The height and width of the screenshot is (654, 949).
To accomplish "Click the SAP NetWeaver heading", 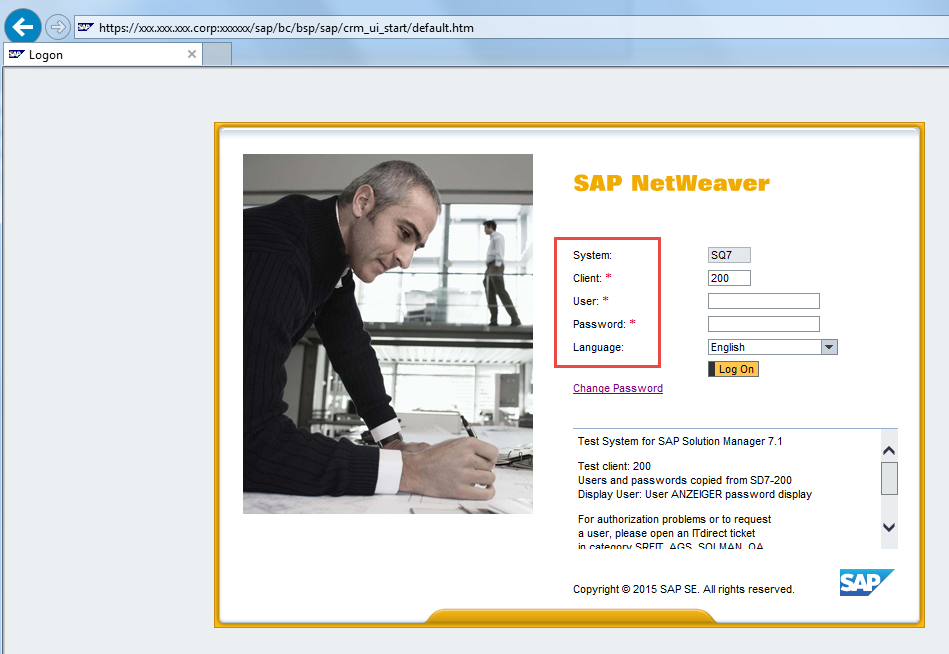I will pos(671,183).
